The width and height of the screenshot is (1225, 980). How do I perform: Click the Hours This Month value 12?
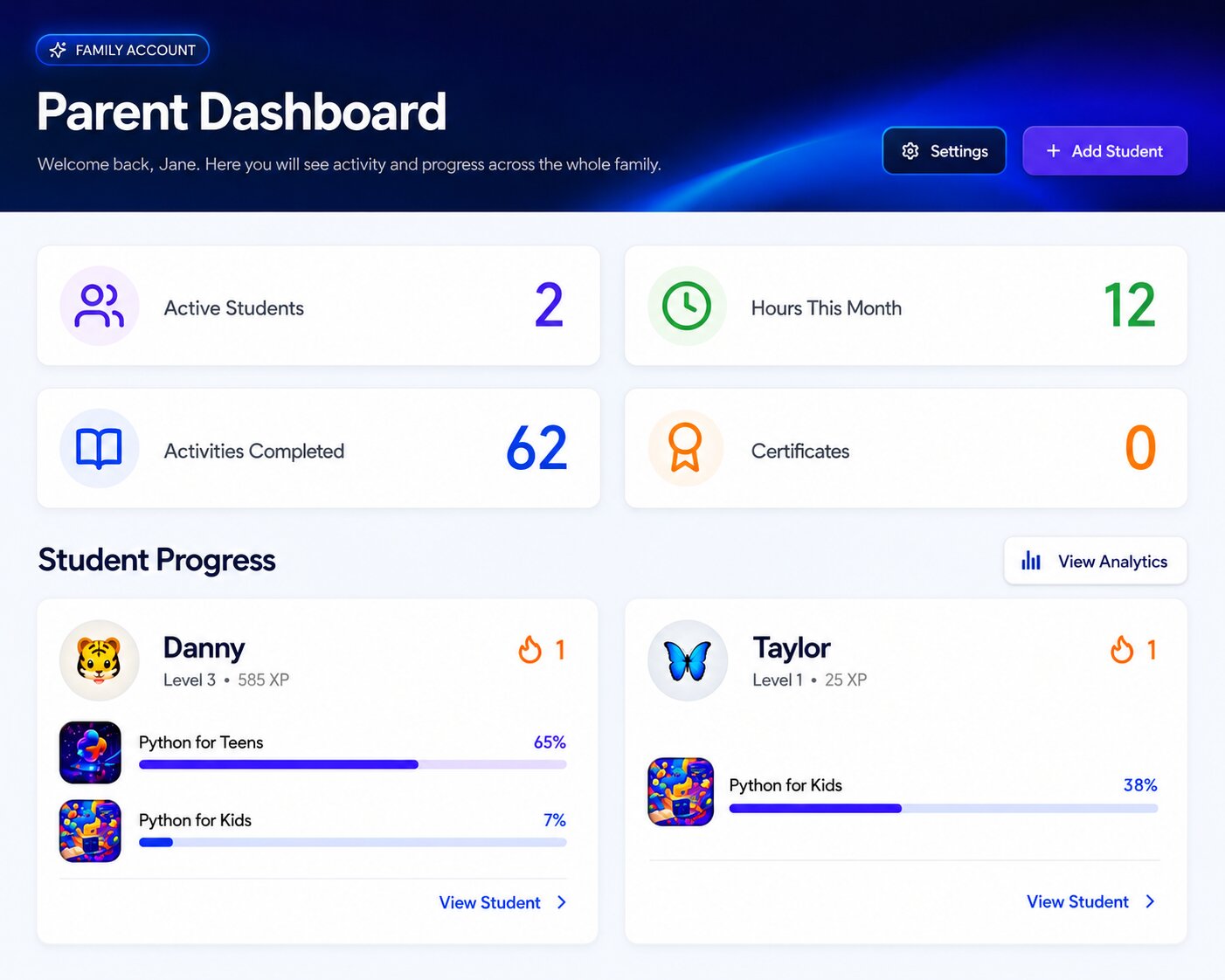[1130, 305]
